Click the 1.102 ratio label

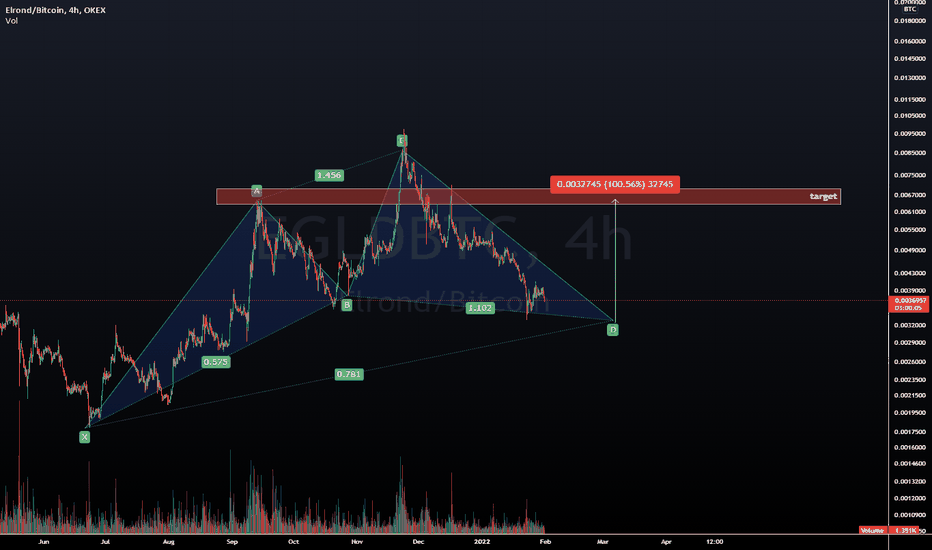pos(480,308)
